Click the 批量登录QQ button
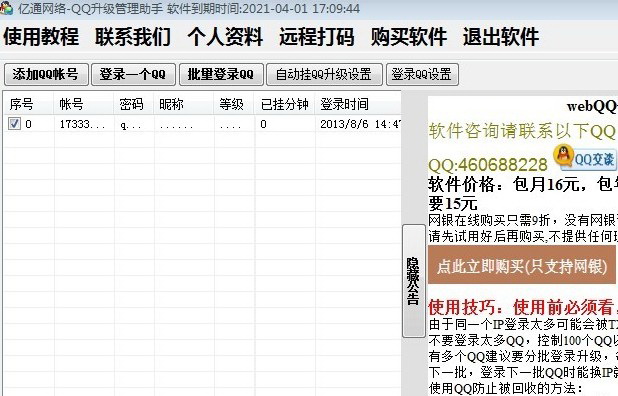The height and width of the screenshot is (396, 618). (x=221, y=74)
